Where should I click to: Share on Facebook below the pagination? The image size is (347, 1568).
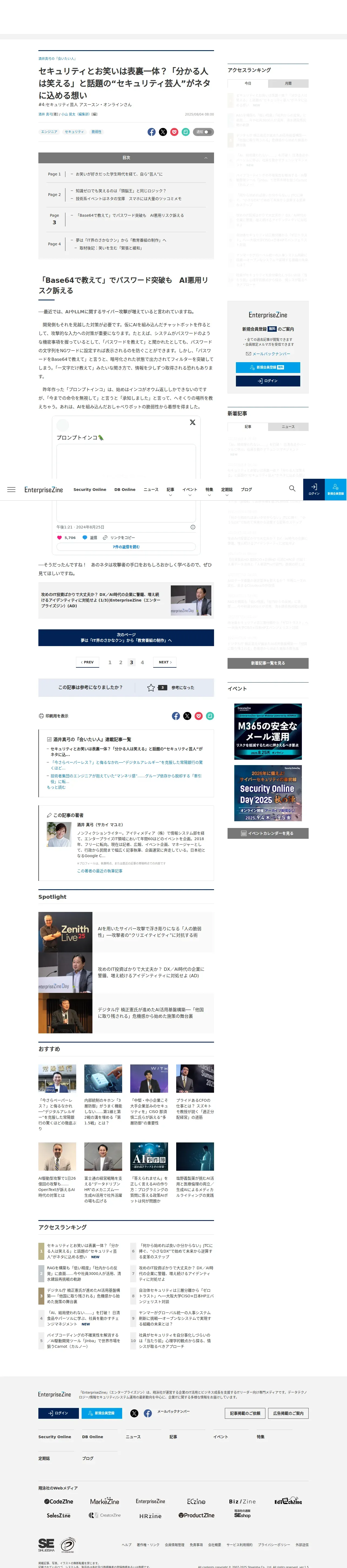(x=176, y=716)
